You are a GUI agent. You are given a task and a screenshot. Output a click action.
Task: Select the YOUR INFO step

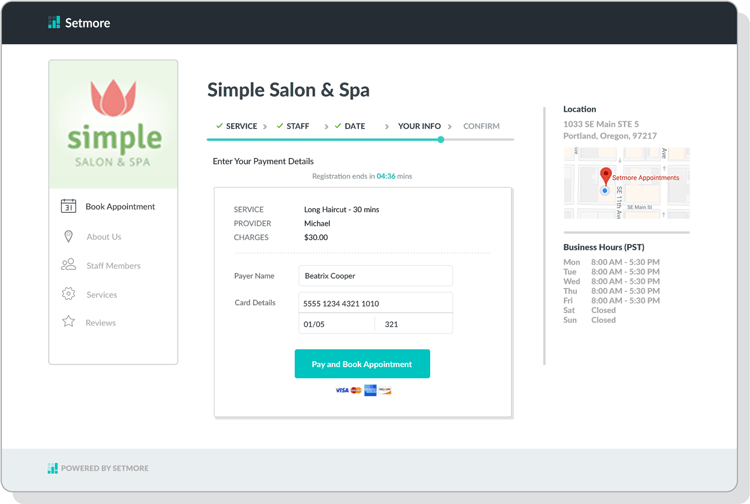pos(419,126)
